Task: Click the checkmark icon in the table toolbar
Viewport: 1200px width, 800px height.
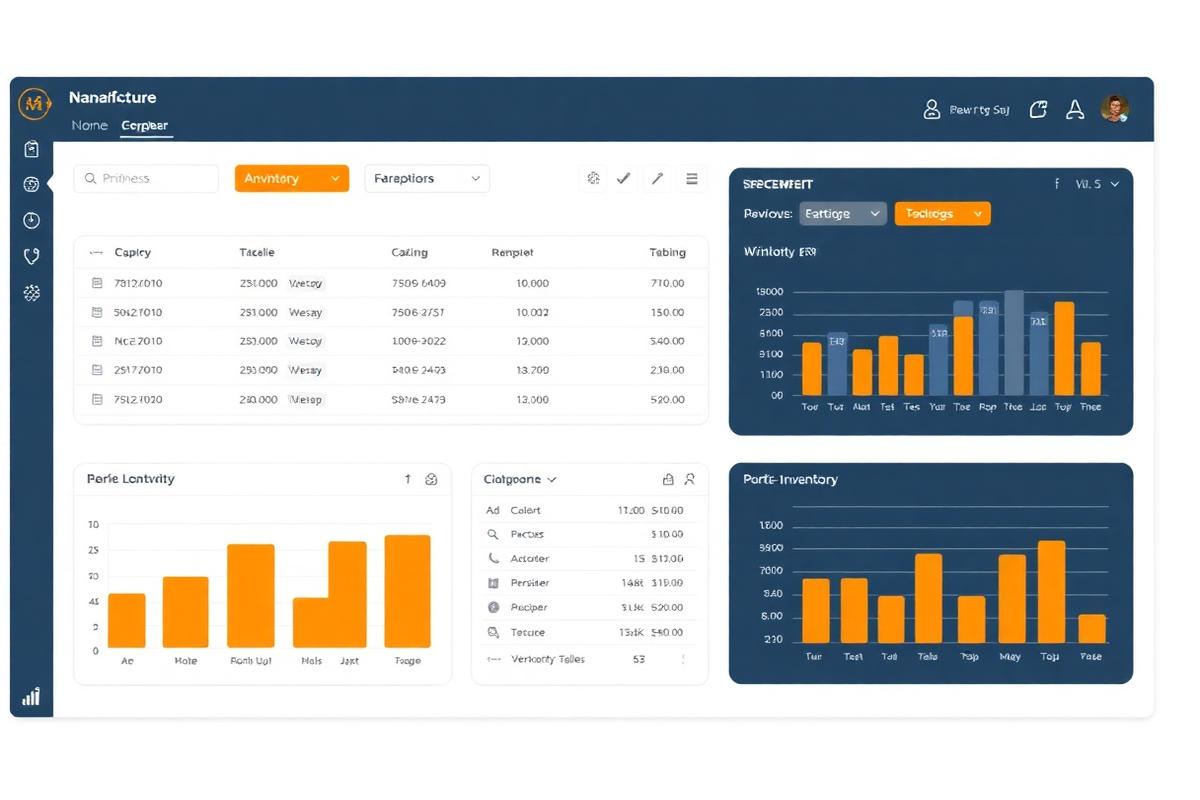Action: [624, 178]
